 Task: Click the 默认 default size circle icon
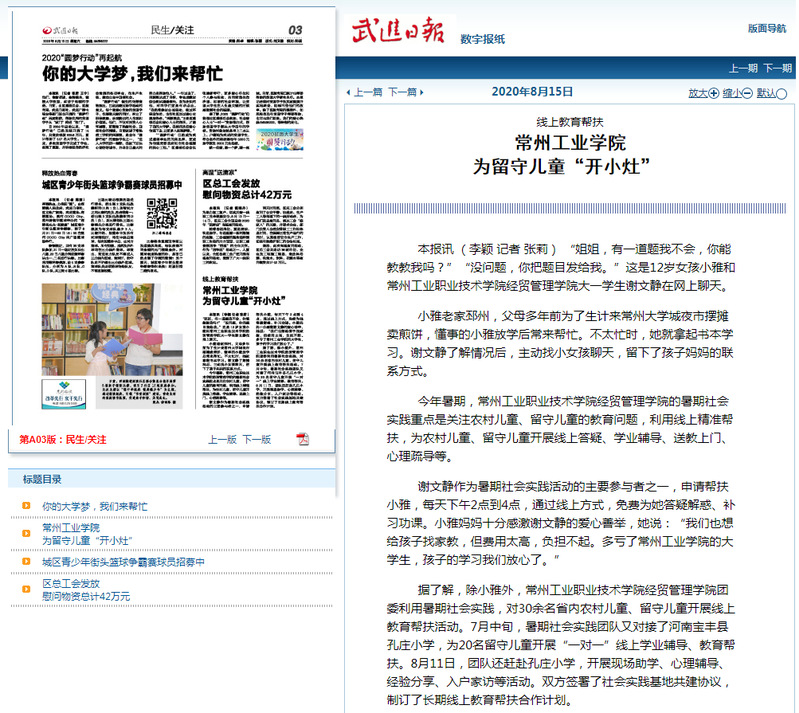[781, 94]
